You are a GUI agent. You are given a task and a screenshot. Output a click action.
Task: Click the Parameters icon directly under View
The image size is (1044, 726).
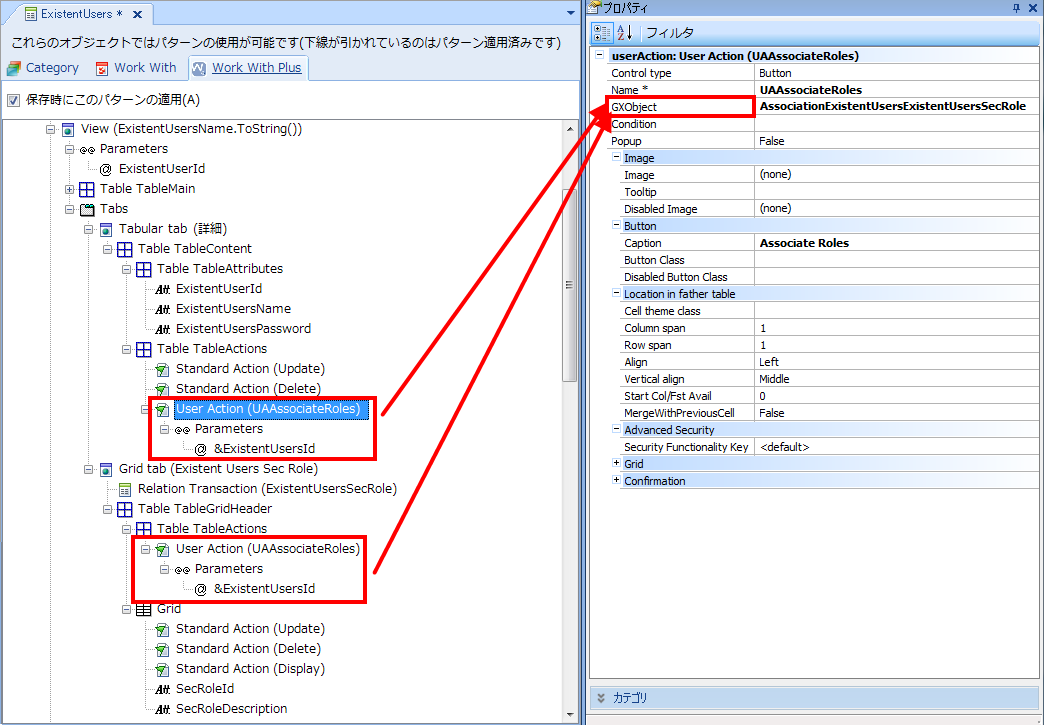tap(87, 150)
